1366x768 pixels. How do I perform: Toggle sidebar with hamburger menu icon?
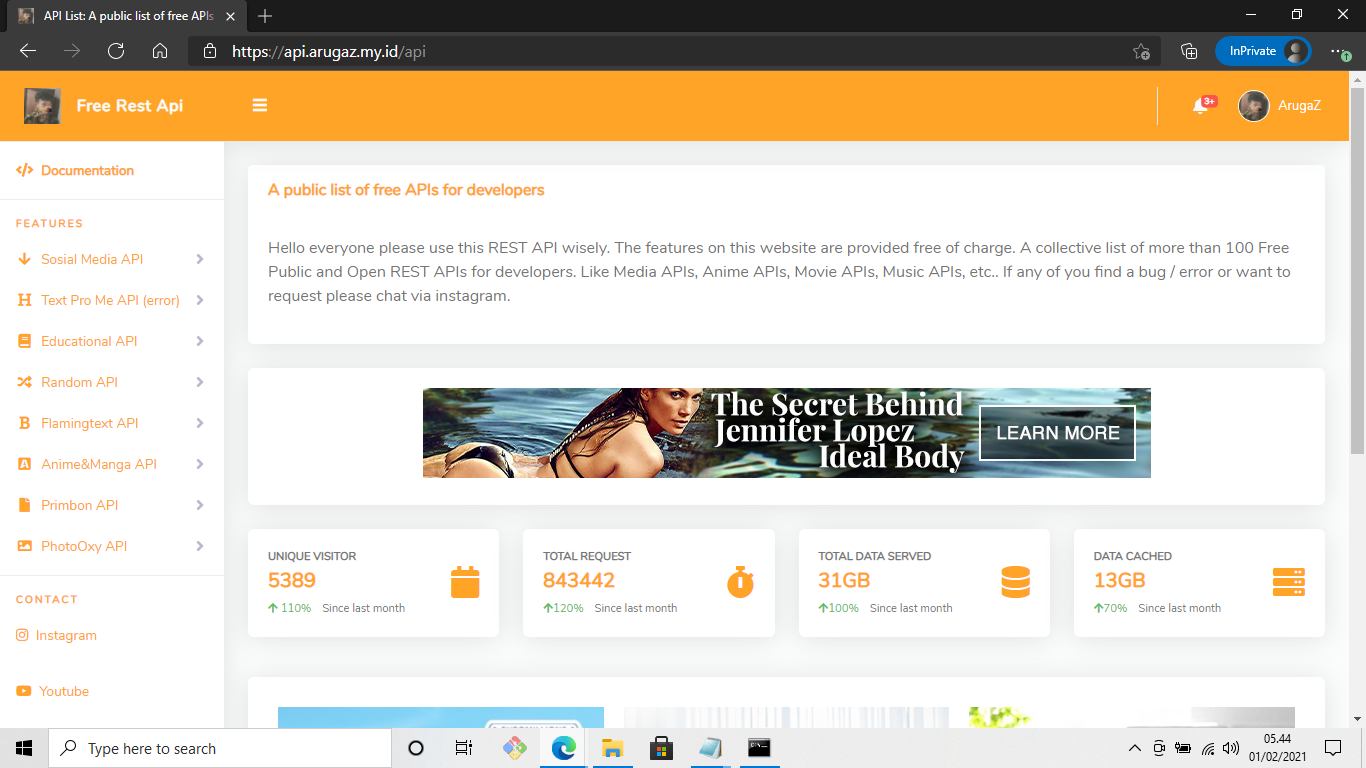pos(260,105)
